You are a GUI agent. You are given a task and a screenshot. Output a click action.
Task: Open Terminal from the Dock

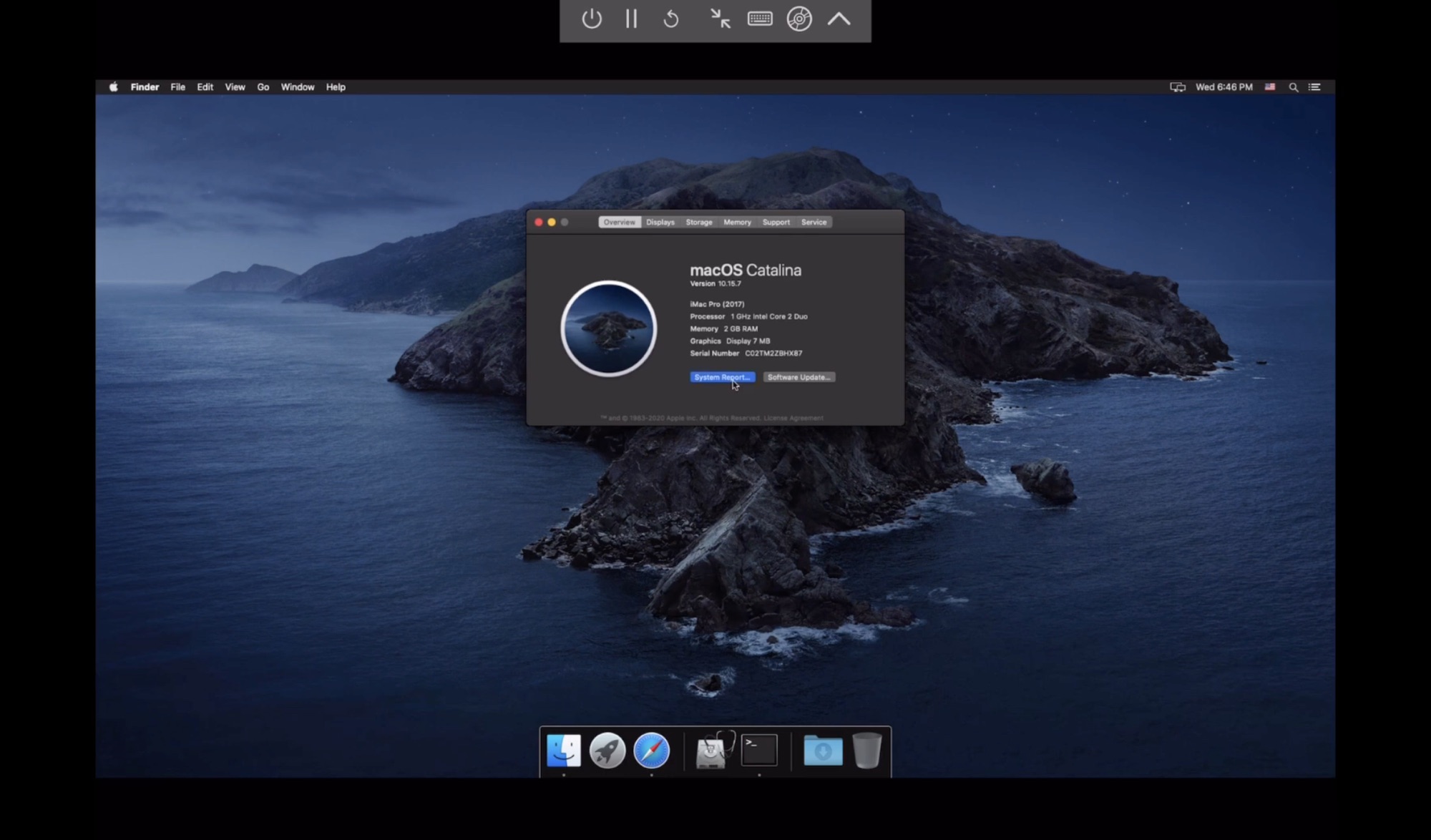(759, 751)
